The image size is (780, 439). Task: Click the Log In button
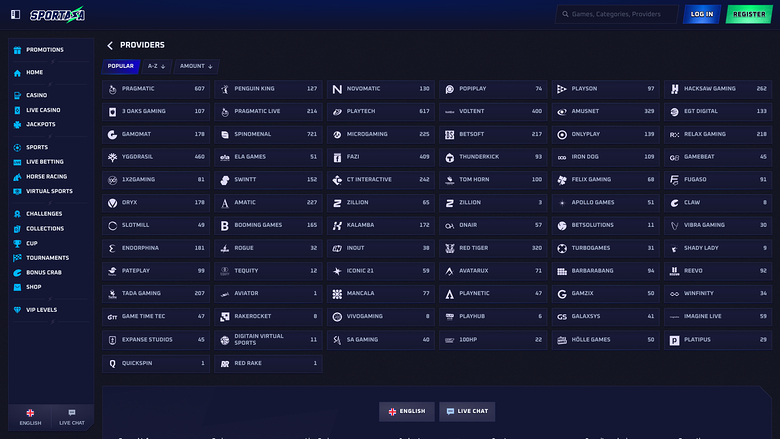point(701,14)
